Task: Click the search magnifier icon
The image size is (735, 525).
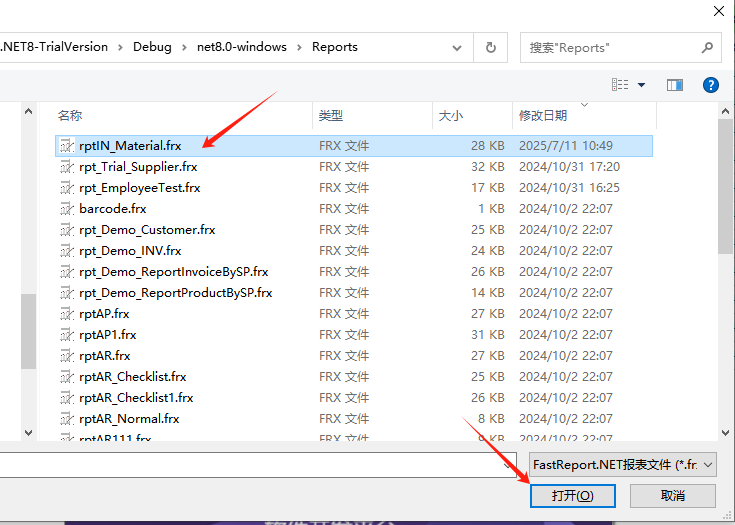Action: pos(707,47)
